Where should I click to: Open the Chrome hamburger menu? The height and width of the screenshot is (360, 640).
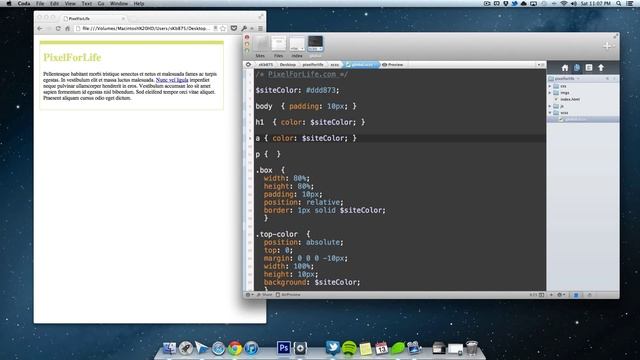[260, 29]
